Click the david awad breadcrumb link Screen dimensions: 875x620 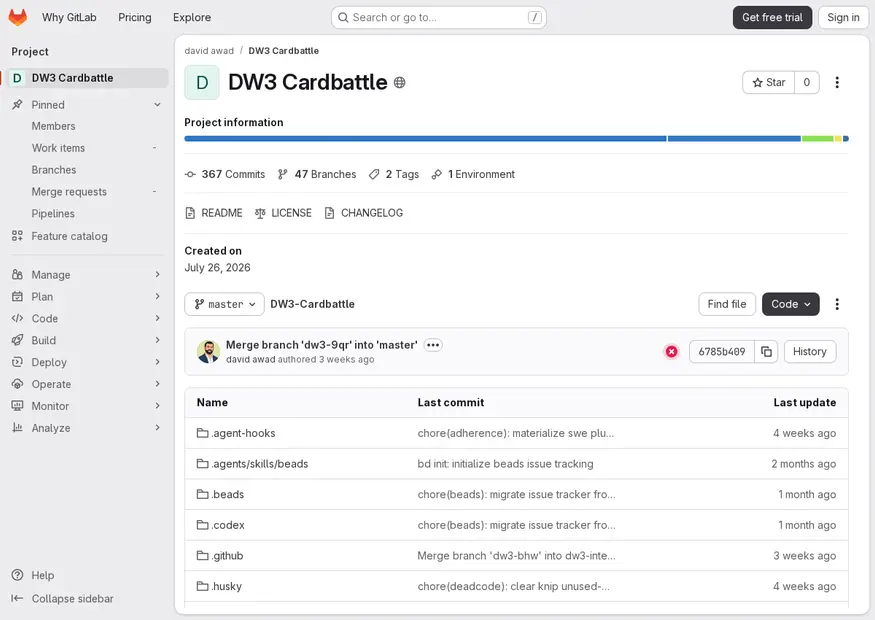pos(209,51)
